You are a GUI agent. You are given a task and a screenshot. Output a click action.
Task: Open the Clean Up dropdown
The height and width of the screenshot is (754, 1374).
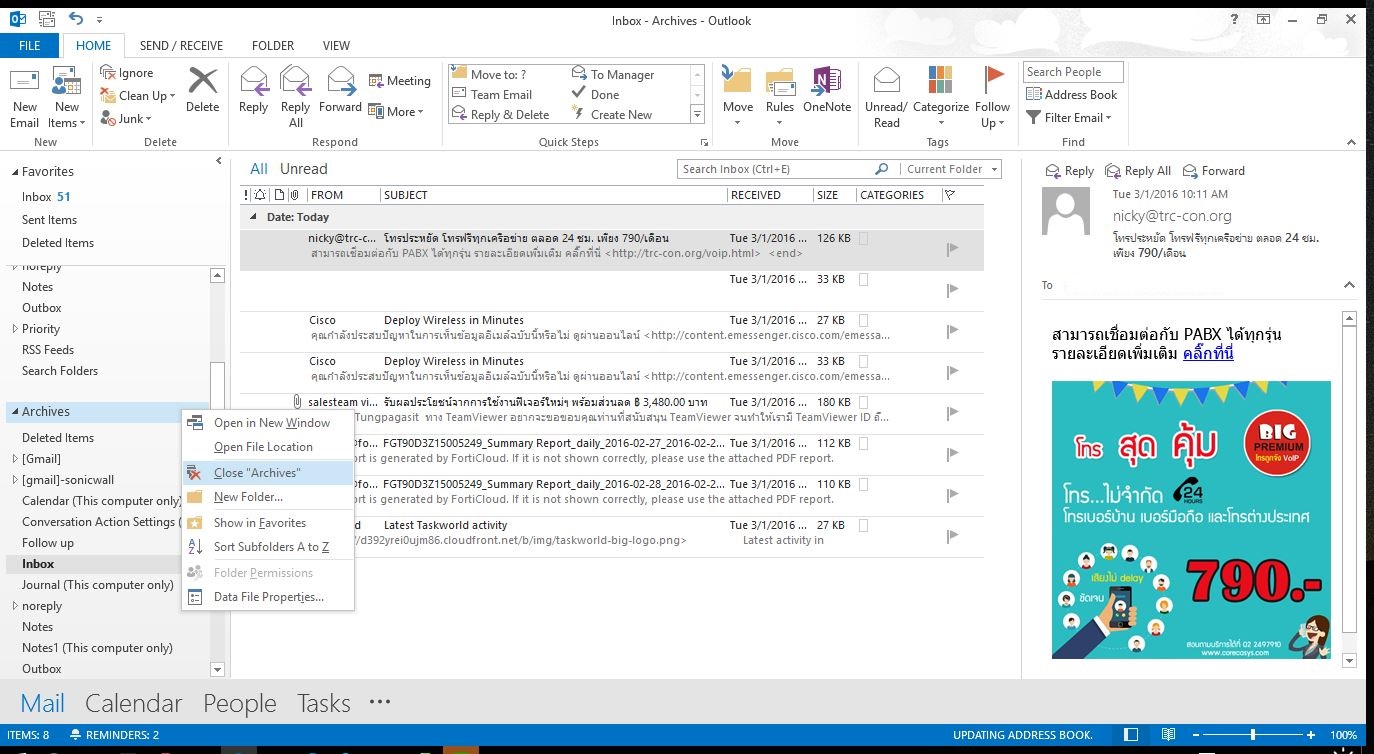pyautogui.click(x=138, y=96)
